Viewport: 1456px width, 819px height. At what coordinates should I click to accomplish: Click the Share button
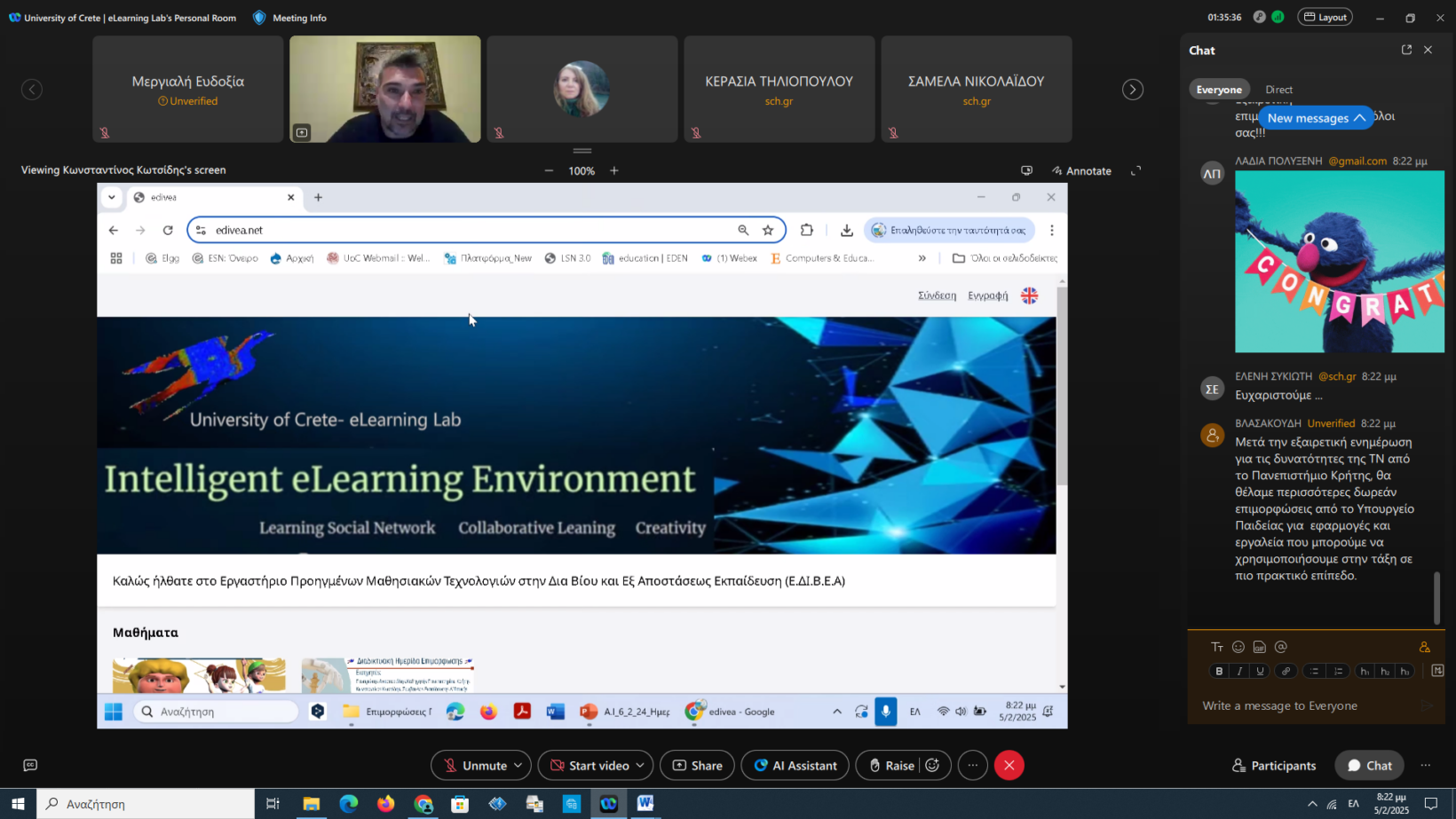(697, 765)
